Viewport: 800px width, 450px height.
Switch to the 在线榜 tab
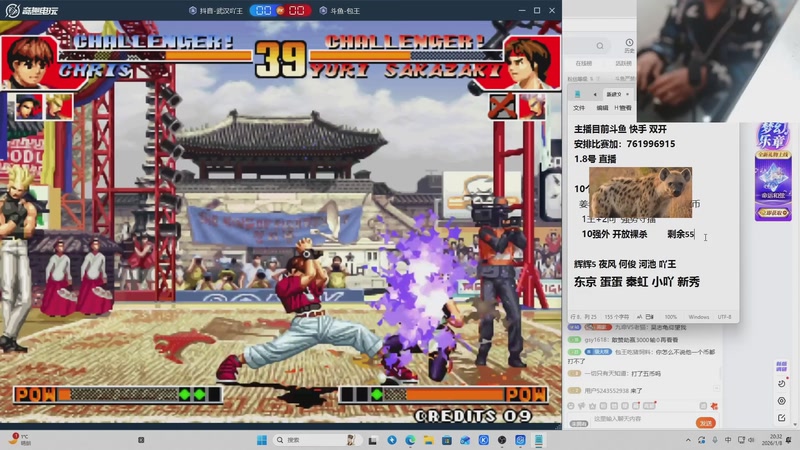coord(584,63)
